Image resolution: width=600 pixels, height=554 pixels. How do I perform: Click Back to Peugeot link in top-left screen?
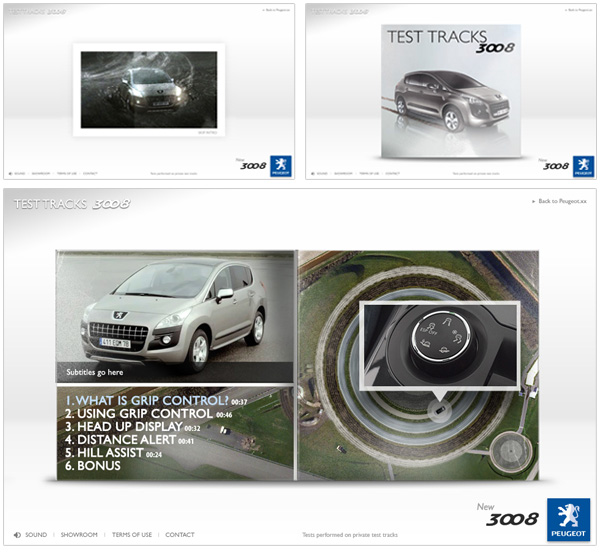pyautogui.click(x=276, y=10)
